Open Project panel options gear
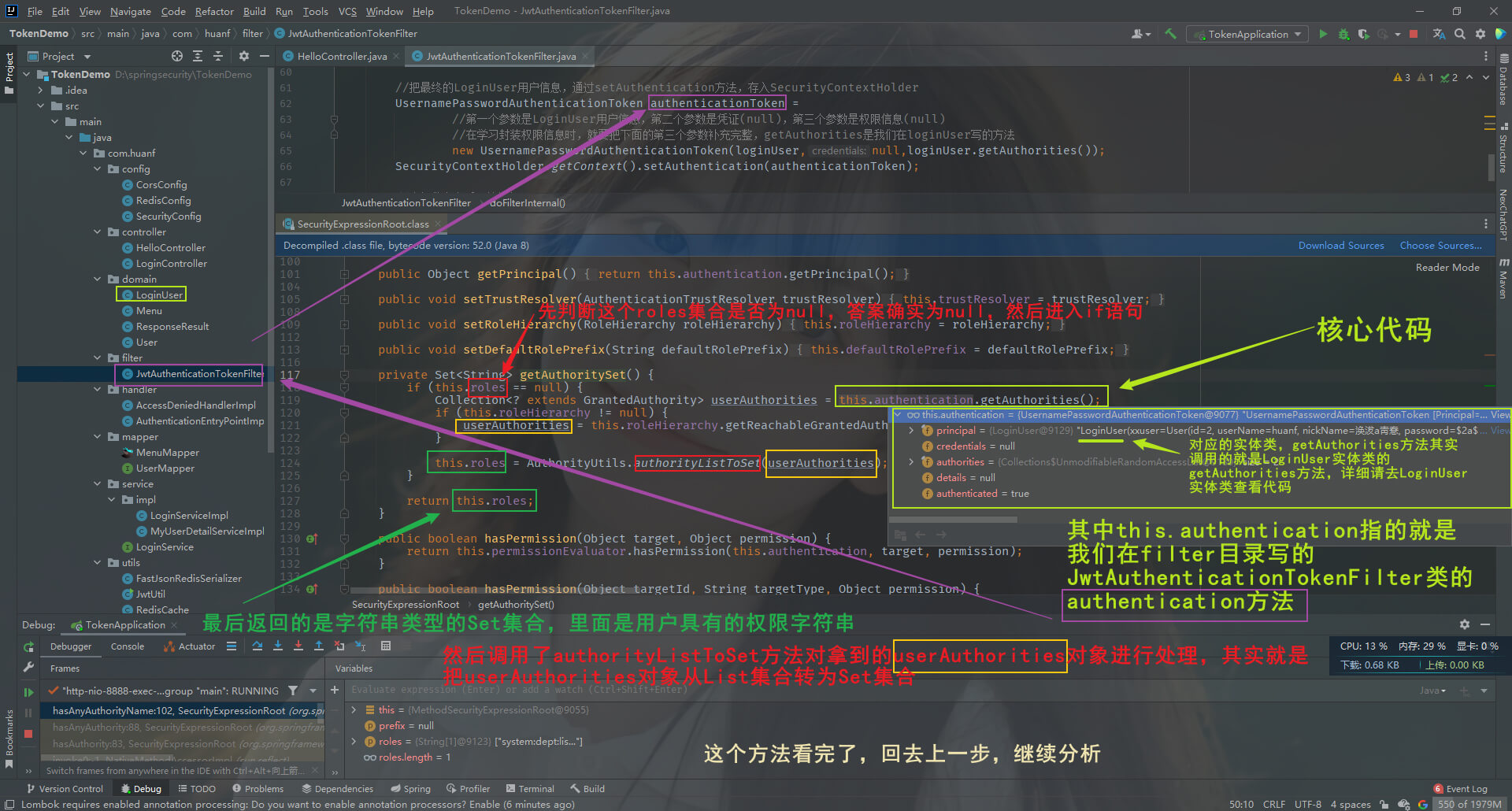Image resolution: width=1512 pixels, height=811 pixels. [x=244, y=56]
